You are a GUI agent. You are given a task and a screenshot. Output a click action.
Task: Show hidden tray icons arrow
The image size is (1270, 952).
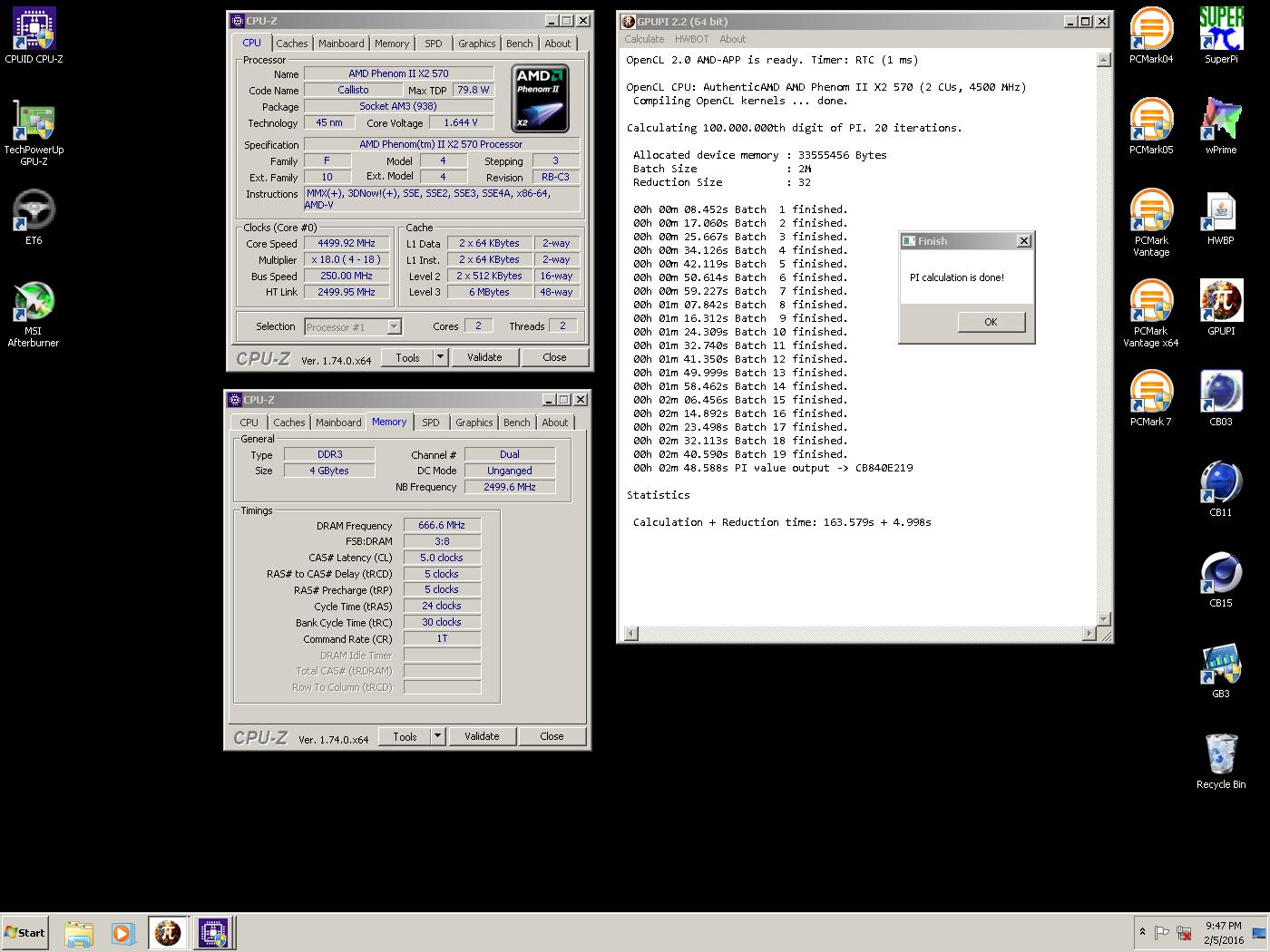[1142, 932]
